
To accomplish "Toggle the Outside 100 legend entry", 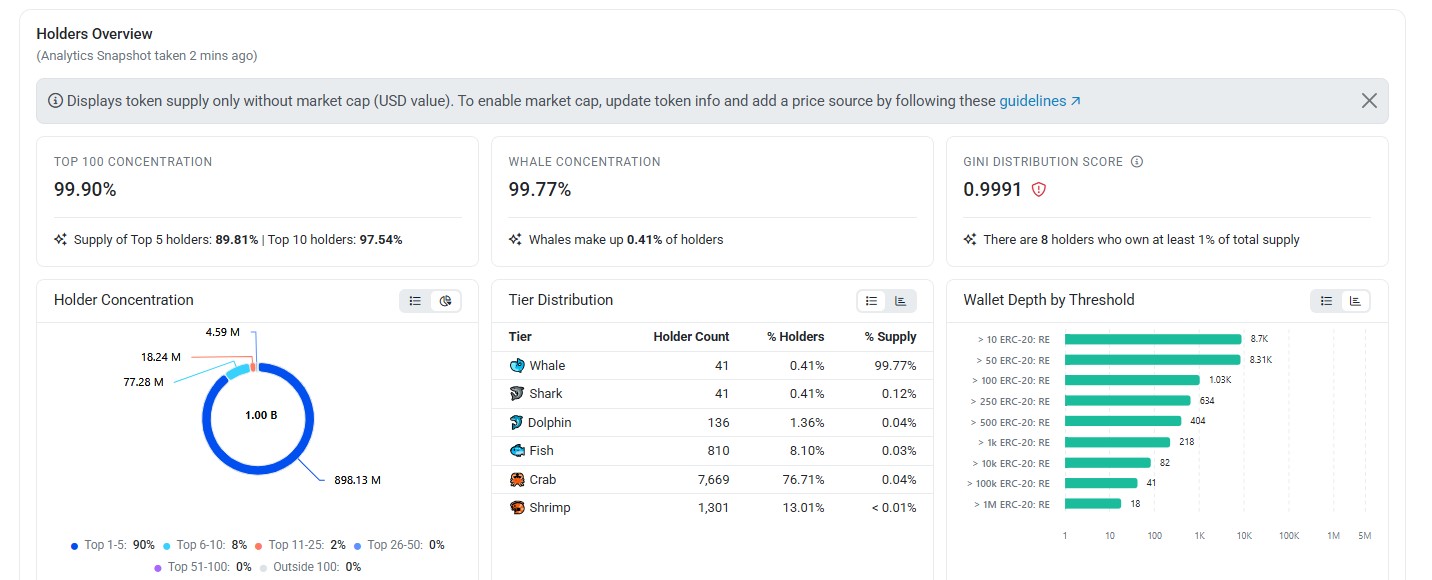I will [x=310, y=567].
